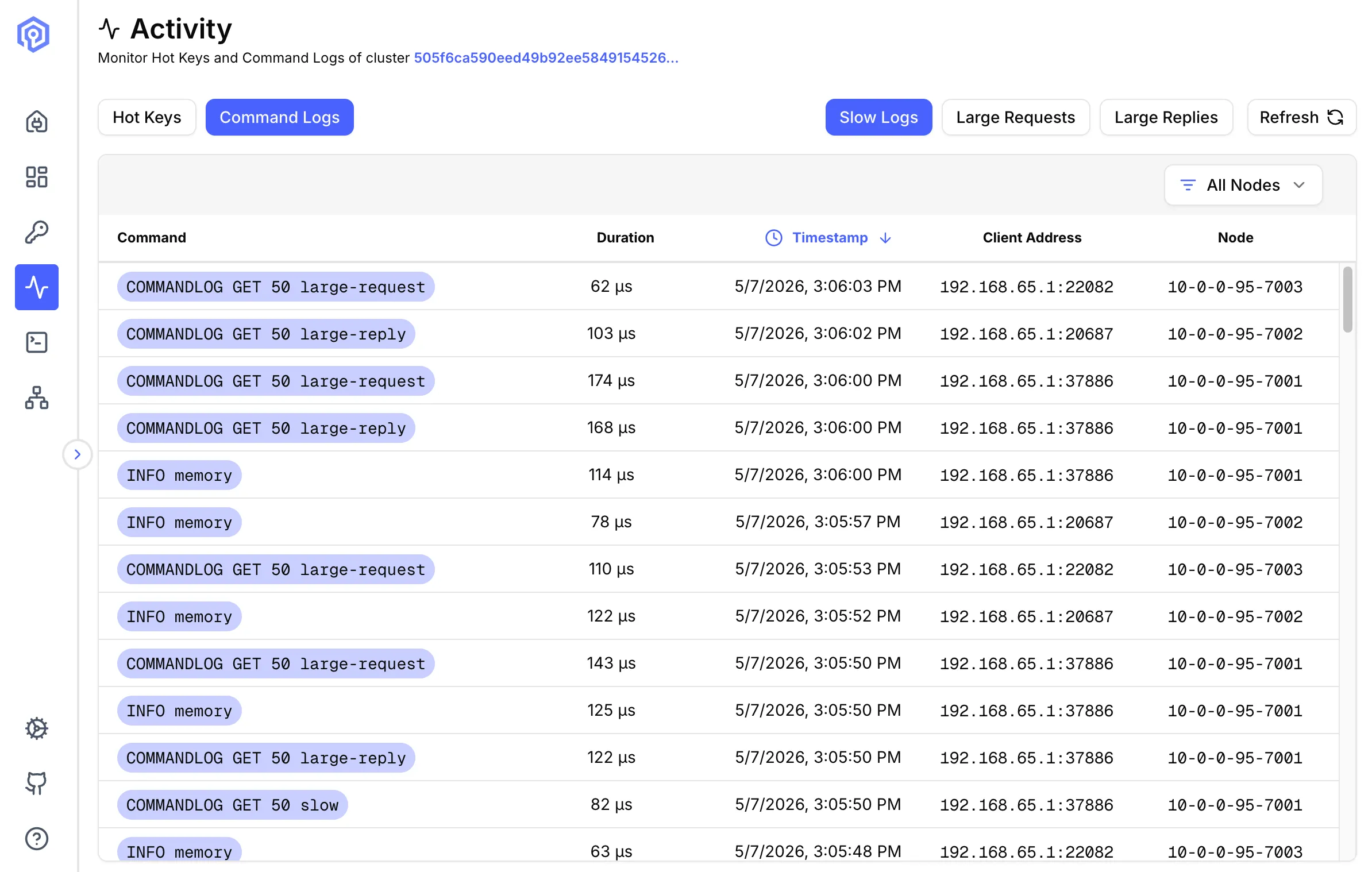Screen dimensions: 1372x872
Task: Switch to the Command Logs tab
Action: coord(280,117)
